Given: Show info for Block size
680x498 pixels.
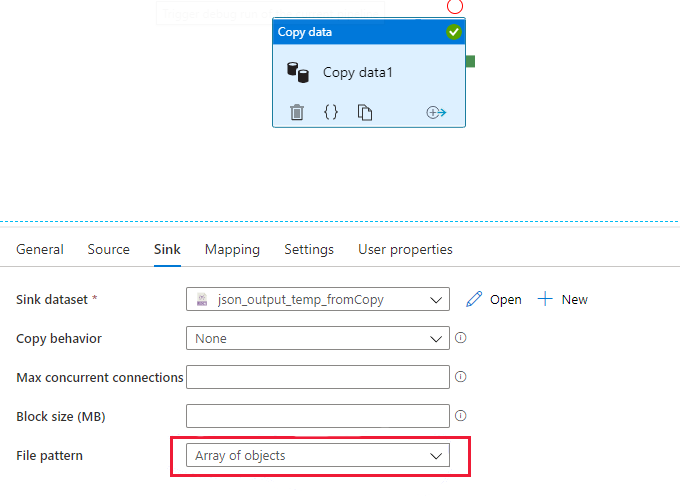Looking at the screenshot, I should [x=461, y=416].
